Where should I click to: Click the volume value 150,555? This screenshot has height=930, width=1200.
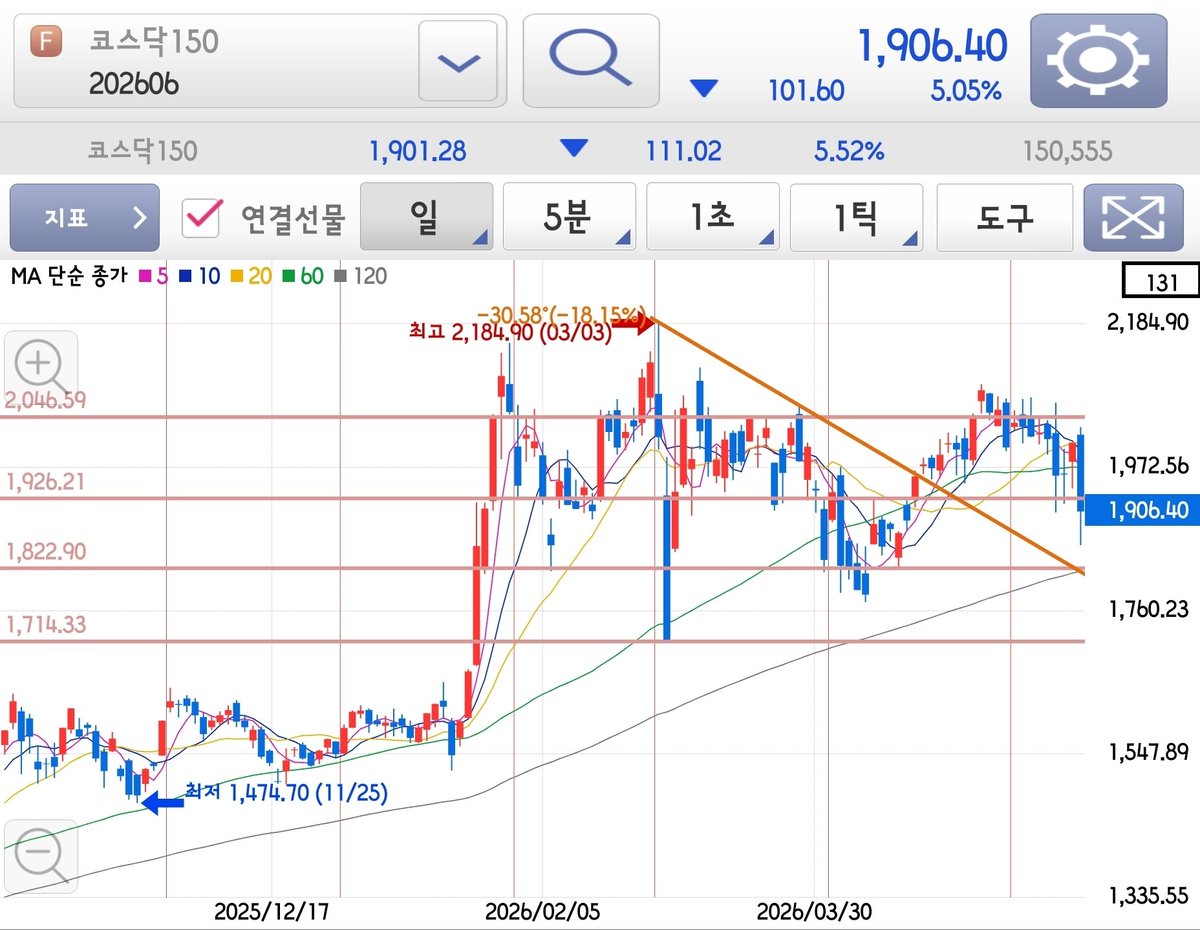1067,152
